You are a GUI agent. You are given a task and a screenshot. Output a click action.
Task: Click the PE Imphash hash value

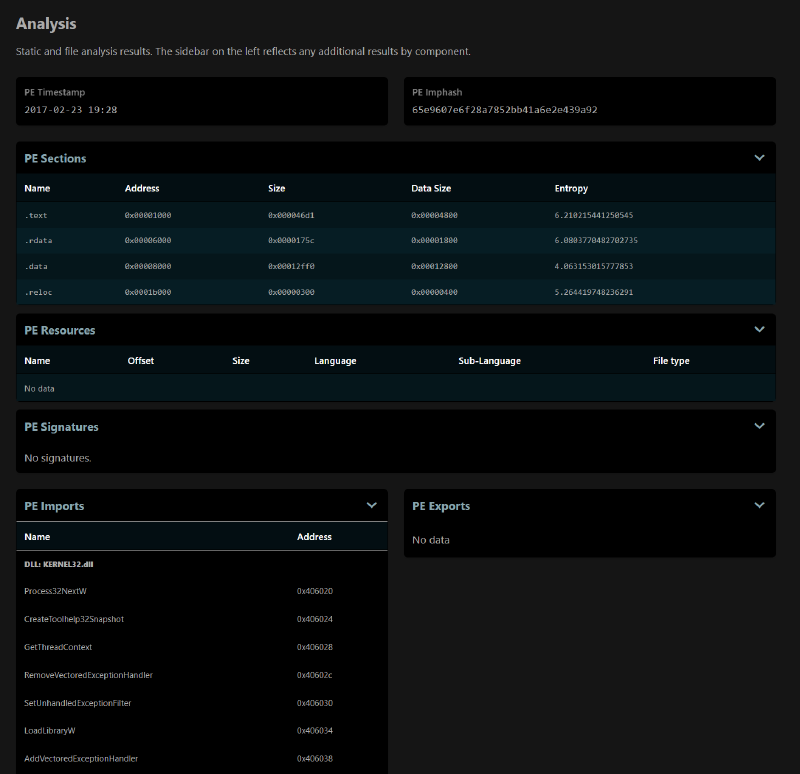point(504,109)
